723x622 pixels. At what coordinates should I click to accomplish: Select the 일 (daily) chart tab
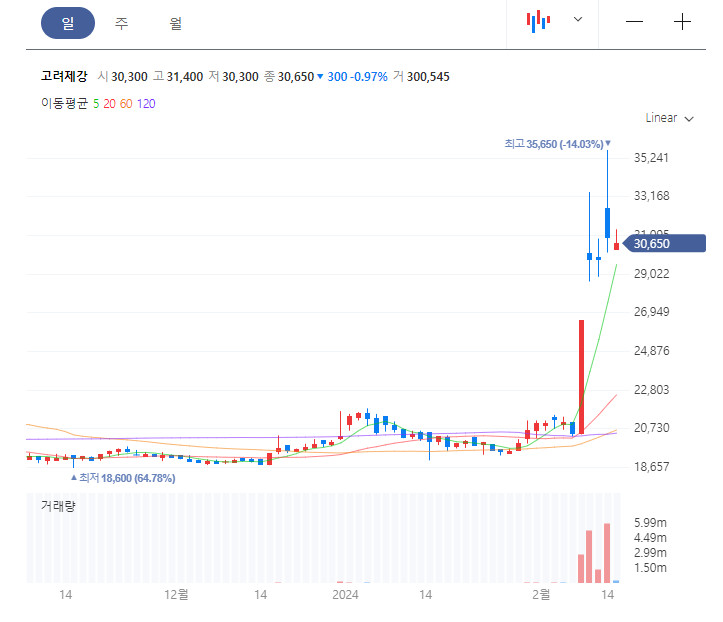68,23
